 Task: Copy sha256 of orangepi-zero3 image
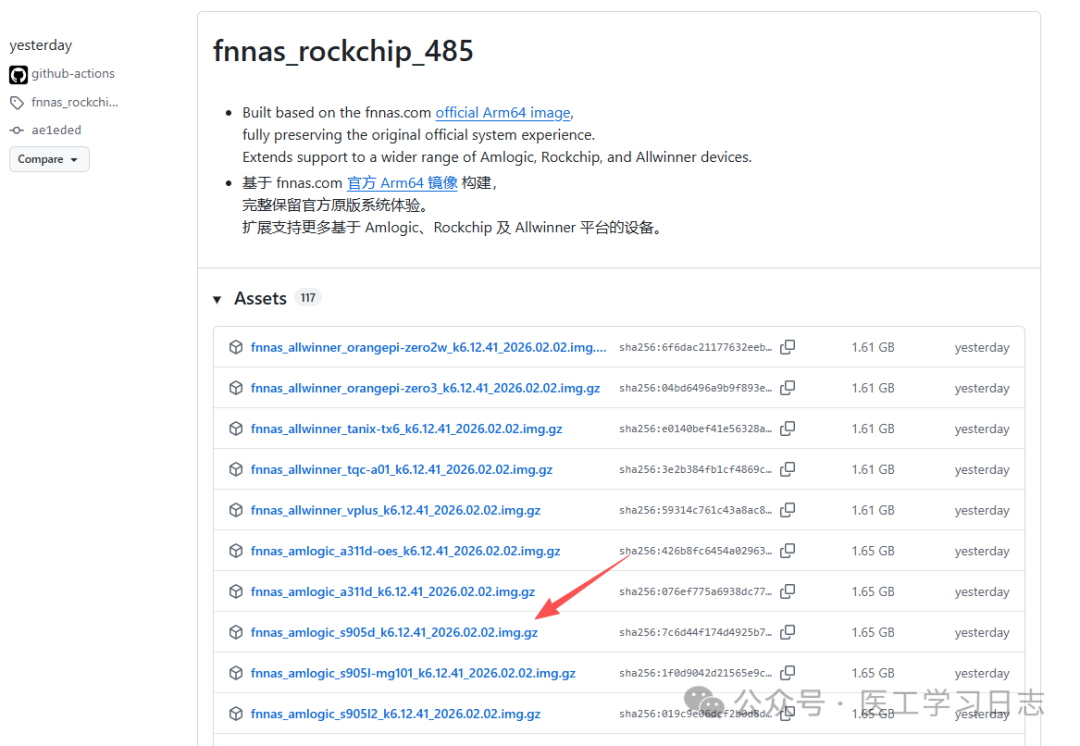click(x=788, y=388)
